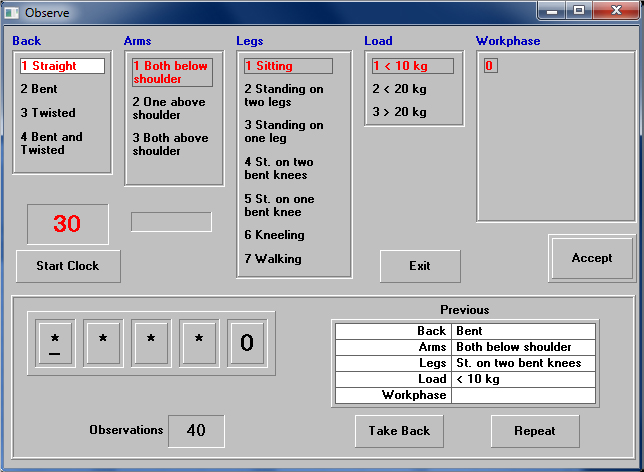This screenshot has width=644, height=472.
Task: Select load '2 < 20 kg'
Action: [x=399, y=89]
